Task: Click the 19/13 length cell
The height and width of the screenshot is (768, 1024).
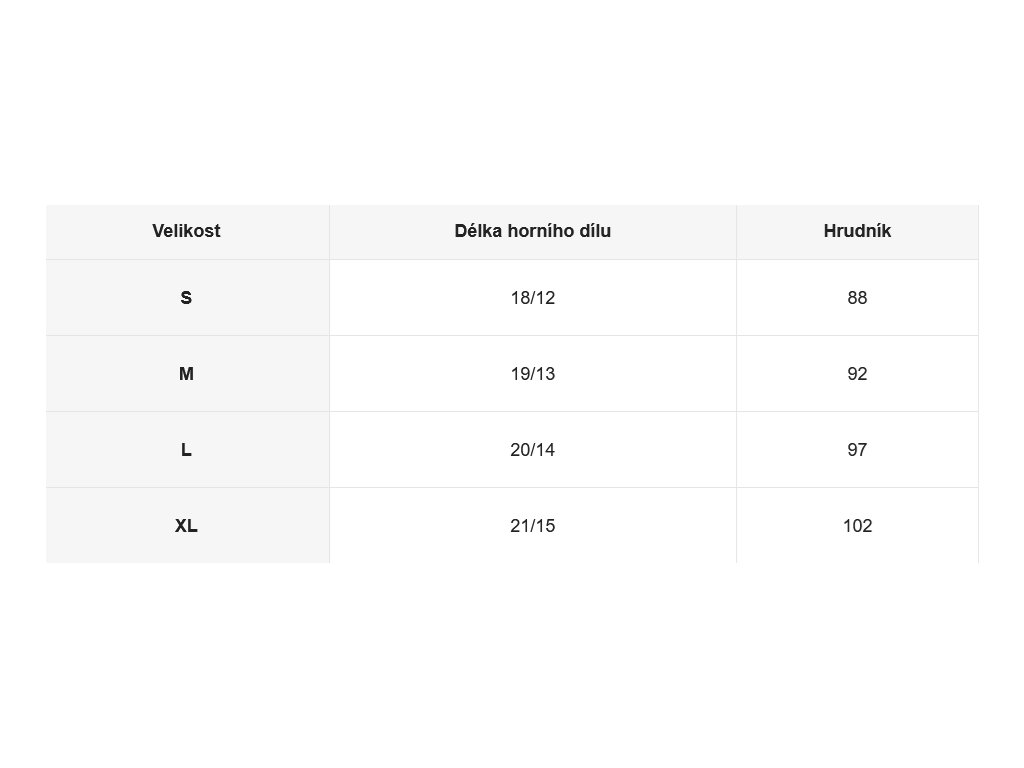Action: coord(532,374)
